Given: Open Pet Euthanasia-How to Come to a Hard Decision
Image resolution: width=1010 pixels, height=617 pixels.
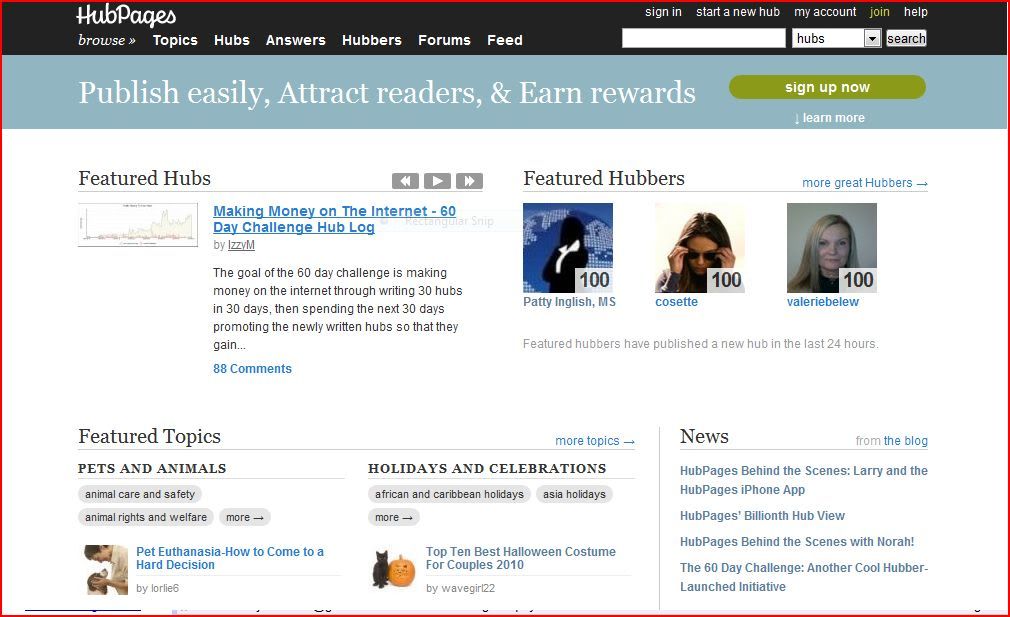Looking at the screenshot, I should [230, 558].
